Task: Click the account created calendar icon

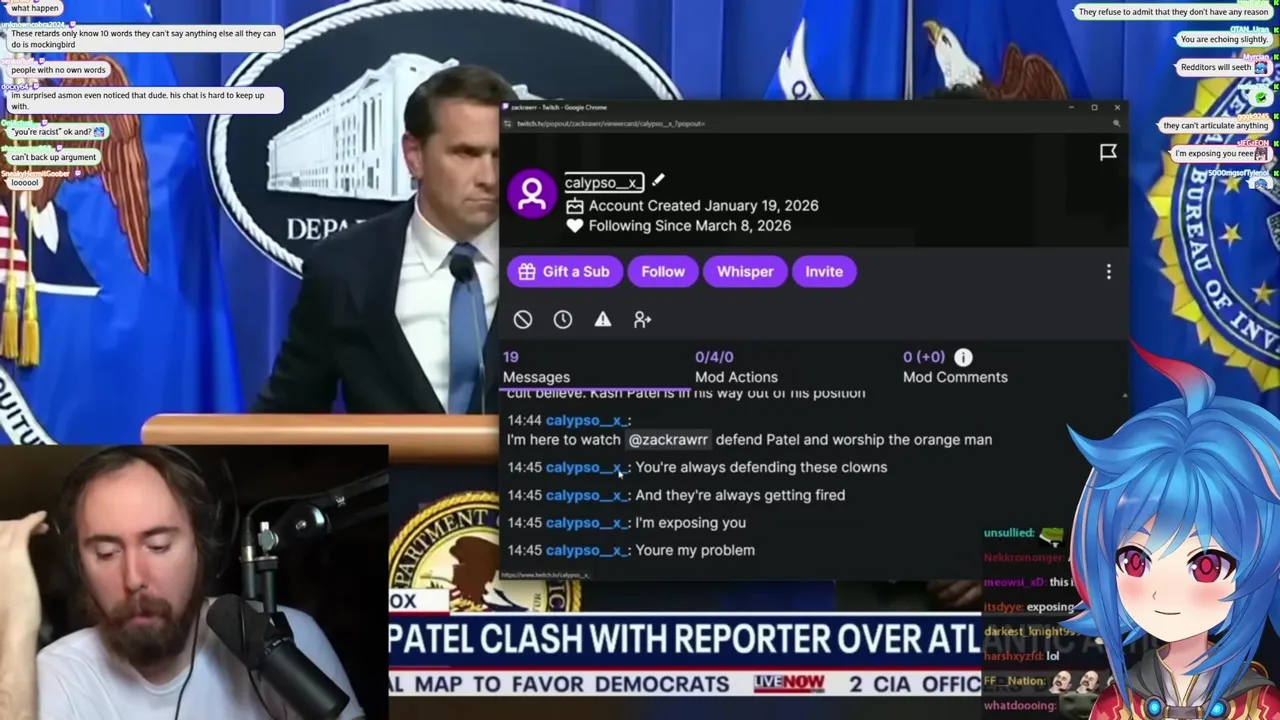Action: tap(574, 206)
